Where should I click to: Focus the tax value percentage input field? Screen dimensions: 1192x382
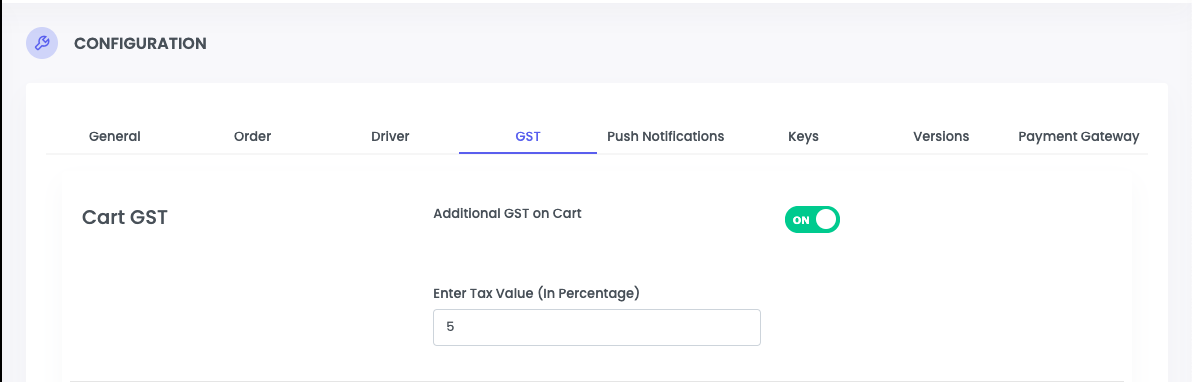coord(597,327)
